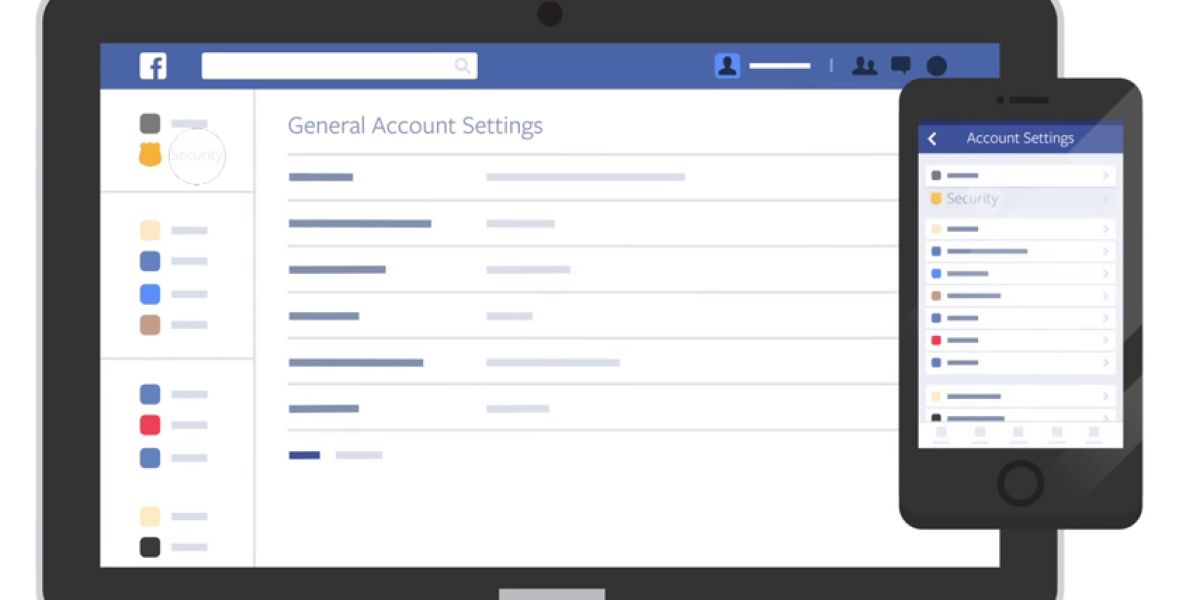The width and height of the screenshot is (1200, 600).
Task: Tap the gray icon row on the phone
Action: point(1020,175)
